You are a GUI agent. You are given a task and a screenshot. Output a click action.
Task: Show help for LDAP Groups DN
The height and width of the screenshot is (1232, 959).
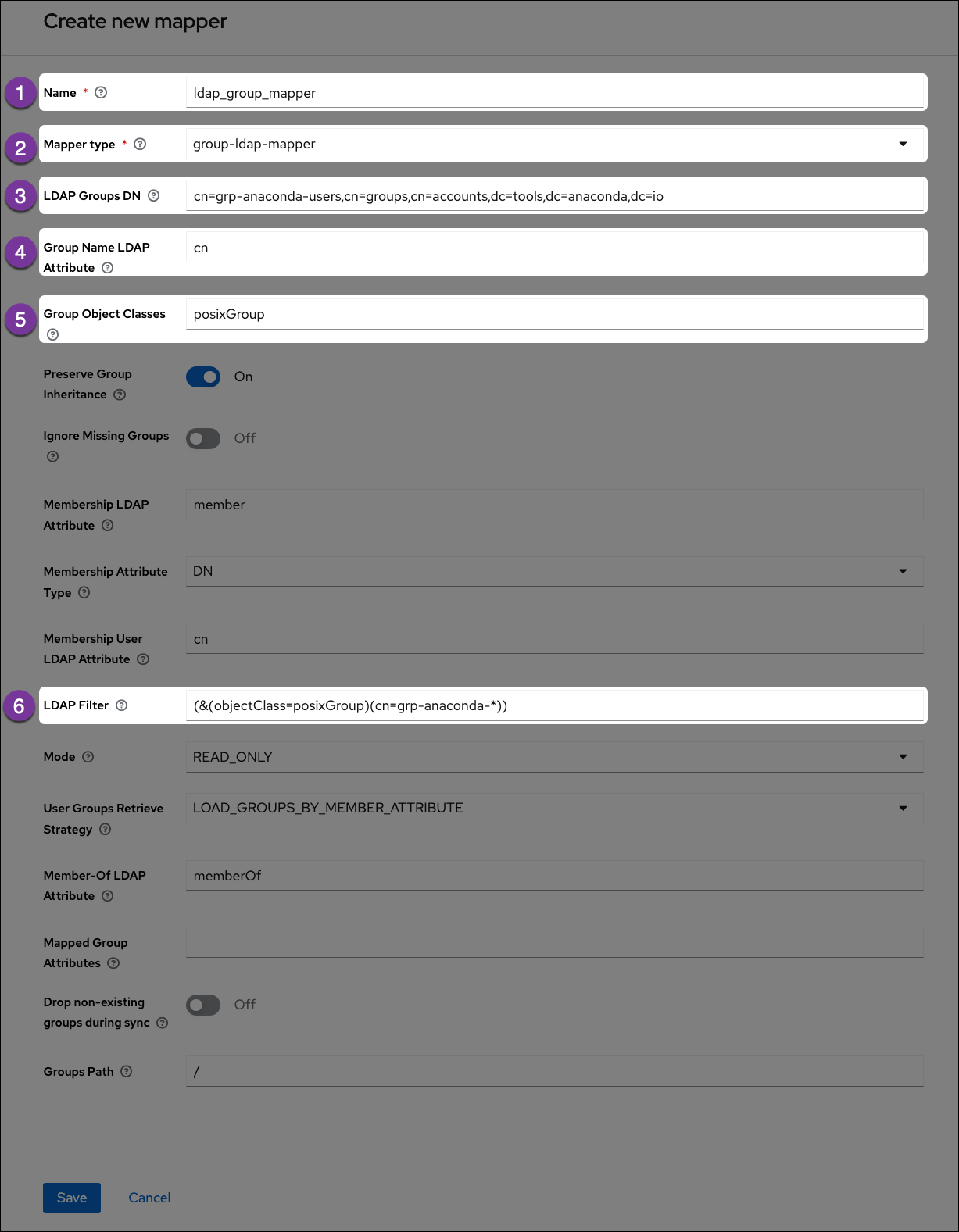tap(153, 195)
